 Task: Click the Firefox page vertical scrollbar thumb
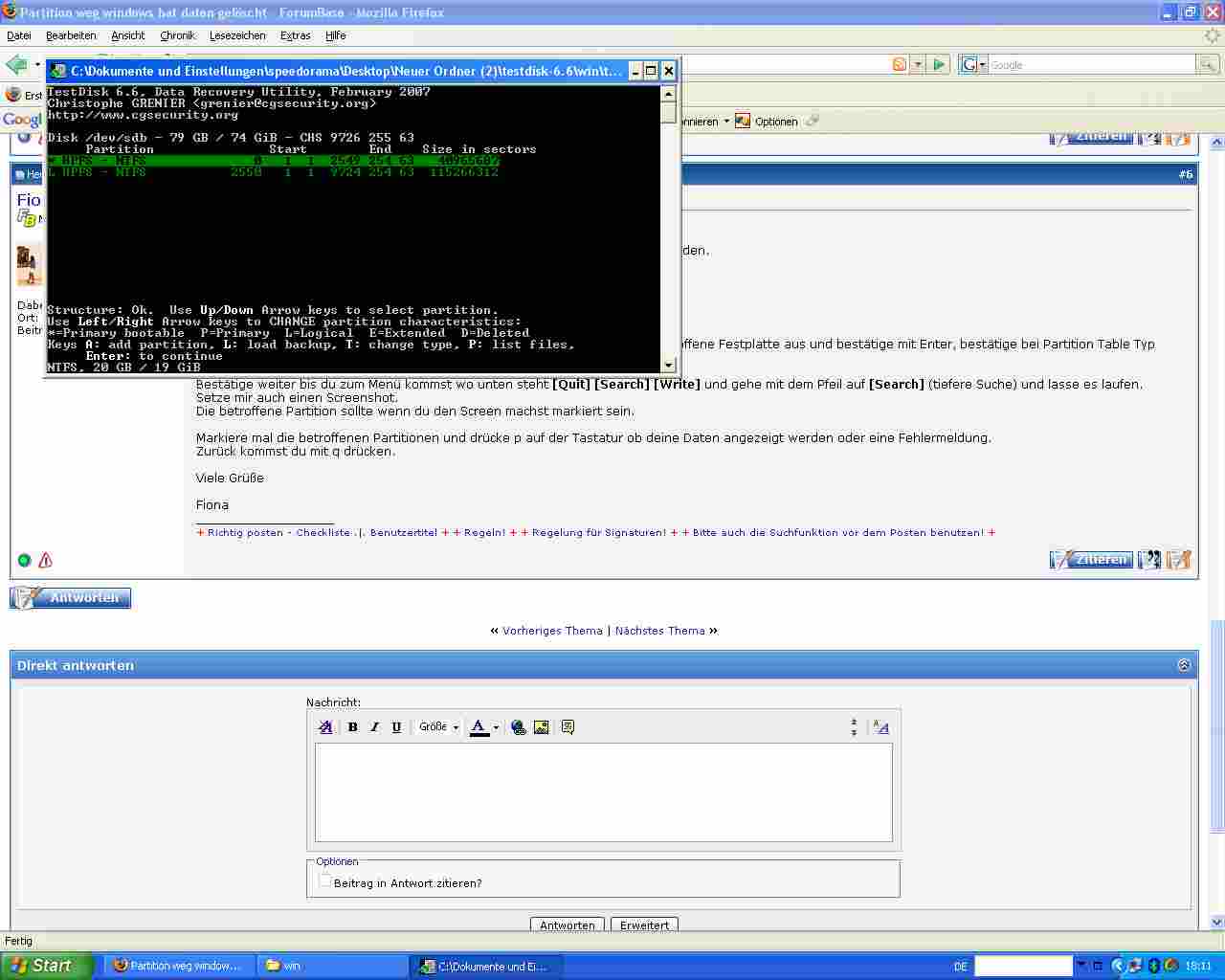point(1217,727)
